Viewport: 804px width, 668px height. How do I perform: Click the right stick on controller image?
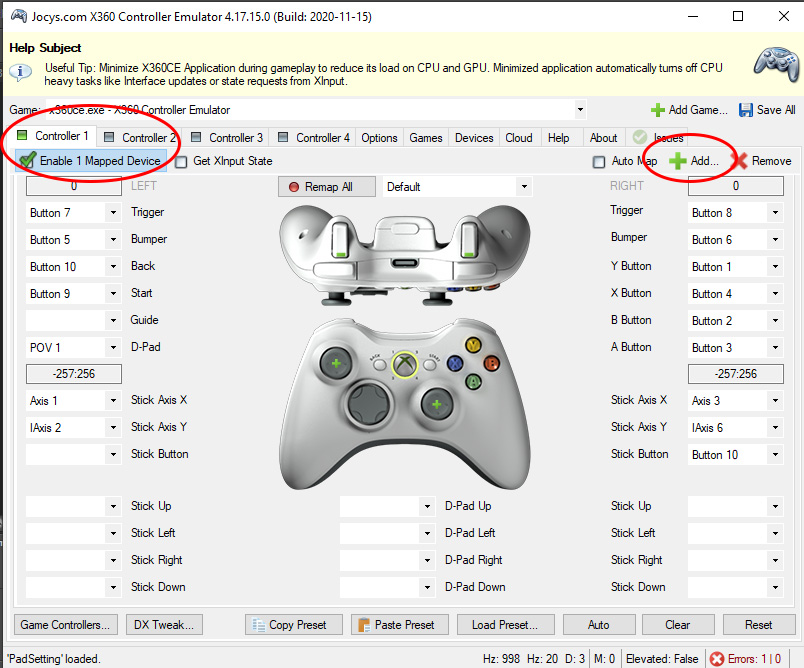click(436, 404)
